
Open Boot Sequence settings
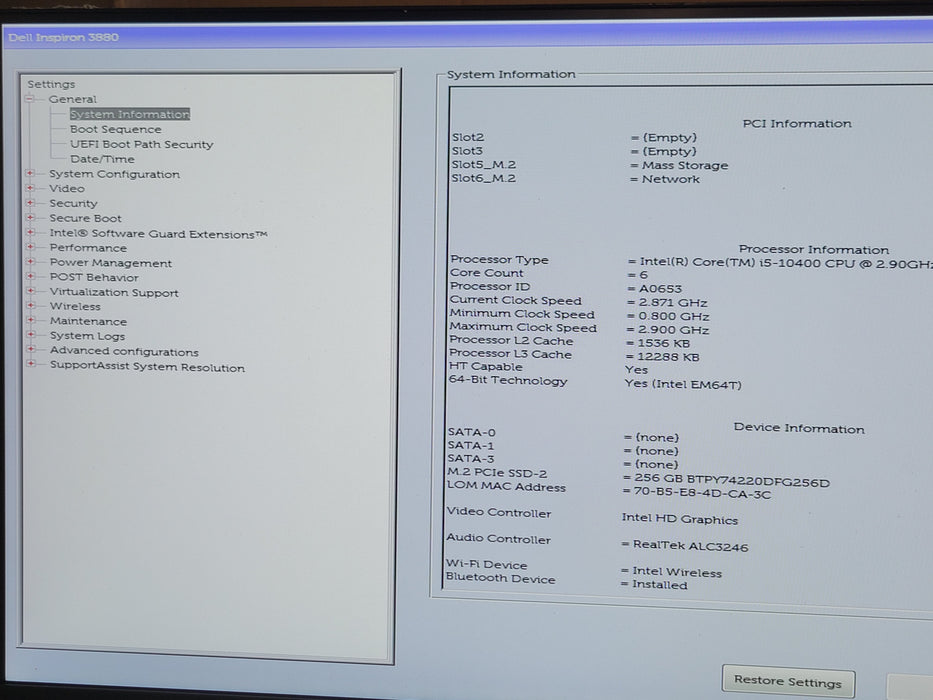[x=115, y=129]
